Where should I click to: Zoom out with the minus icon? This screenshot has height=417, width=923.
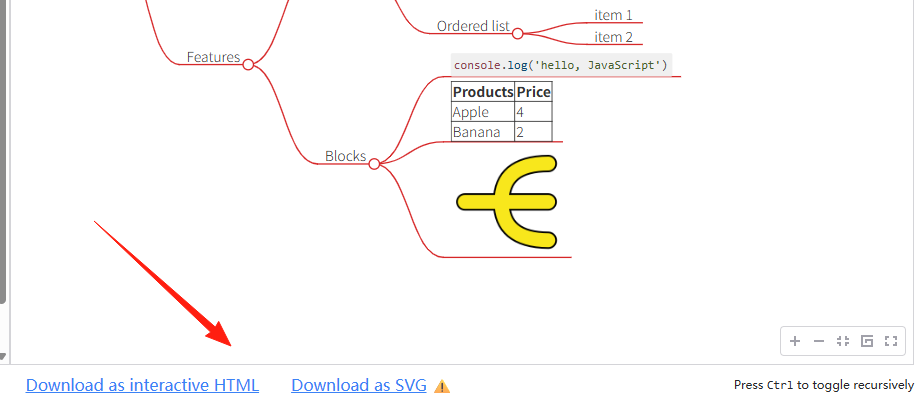tap(819, 341)
